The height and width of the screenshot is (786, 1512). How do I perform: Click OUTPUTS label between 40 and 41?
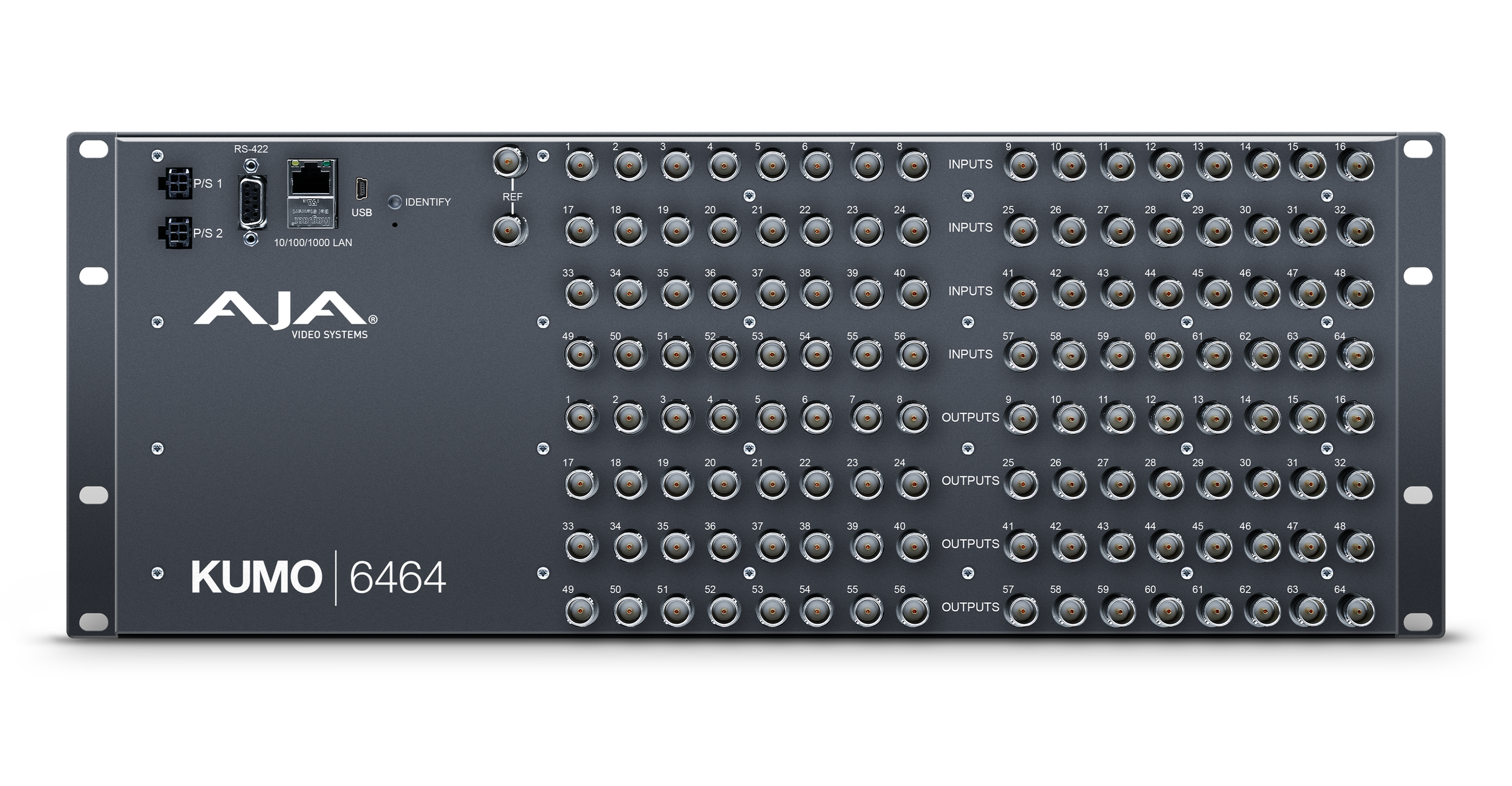click(970, 544)
